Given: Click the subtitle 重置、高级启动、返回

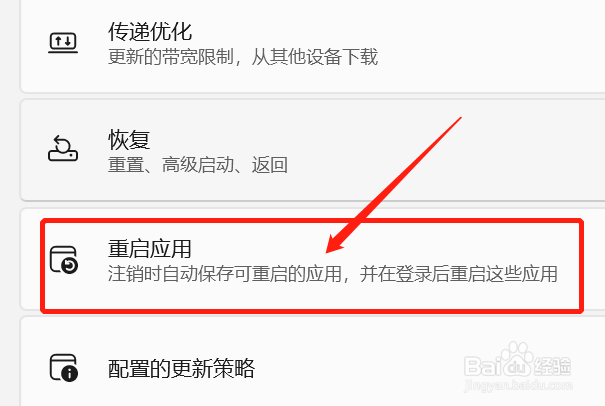Looking at the screenshot, I should 198,165.
